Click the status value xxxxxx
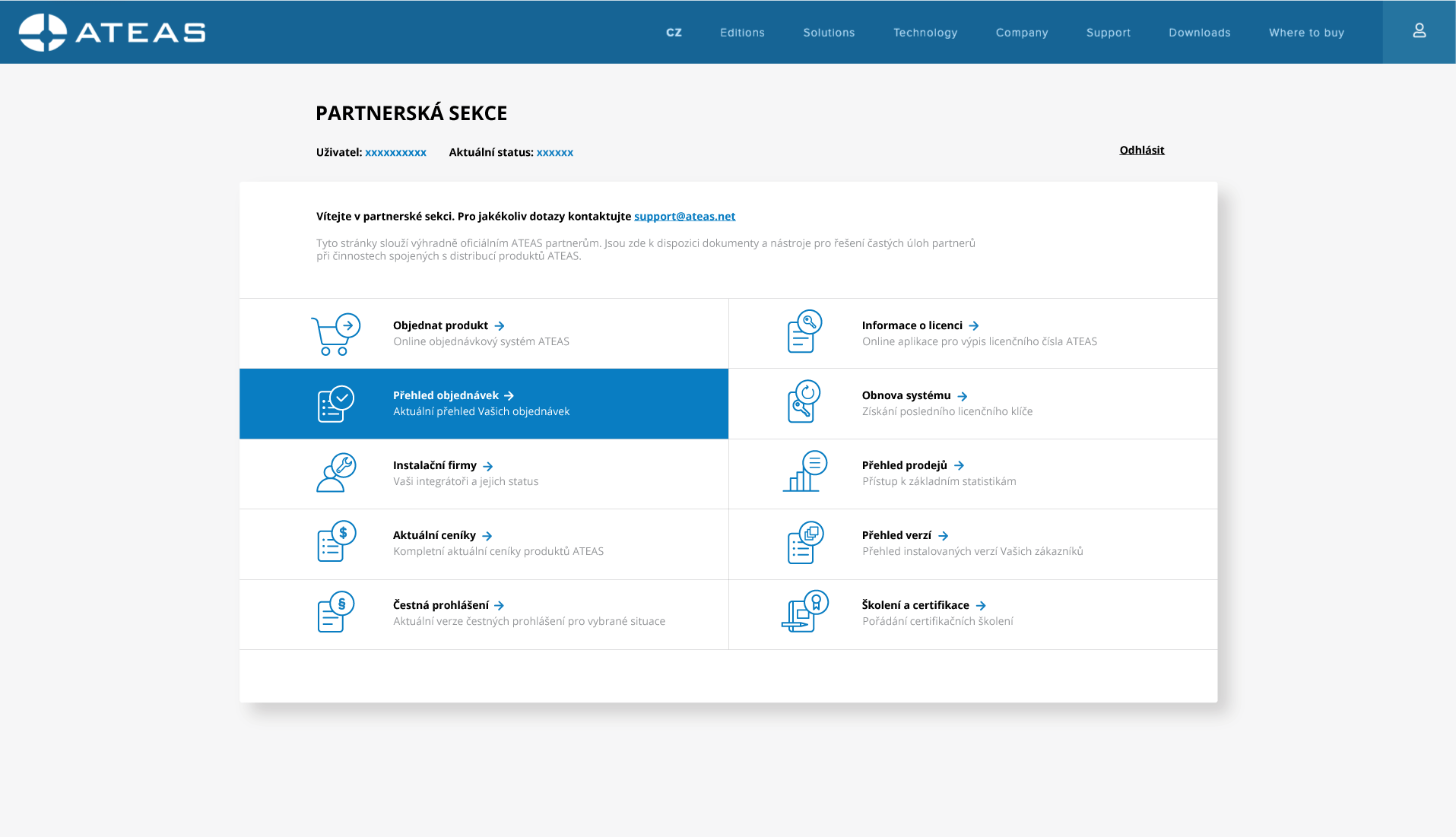1456x837 pixels. [x=554, y=152]
